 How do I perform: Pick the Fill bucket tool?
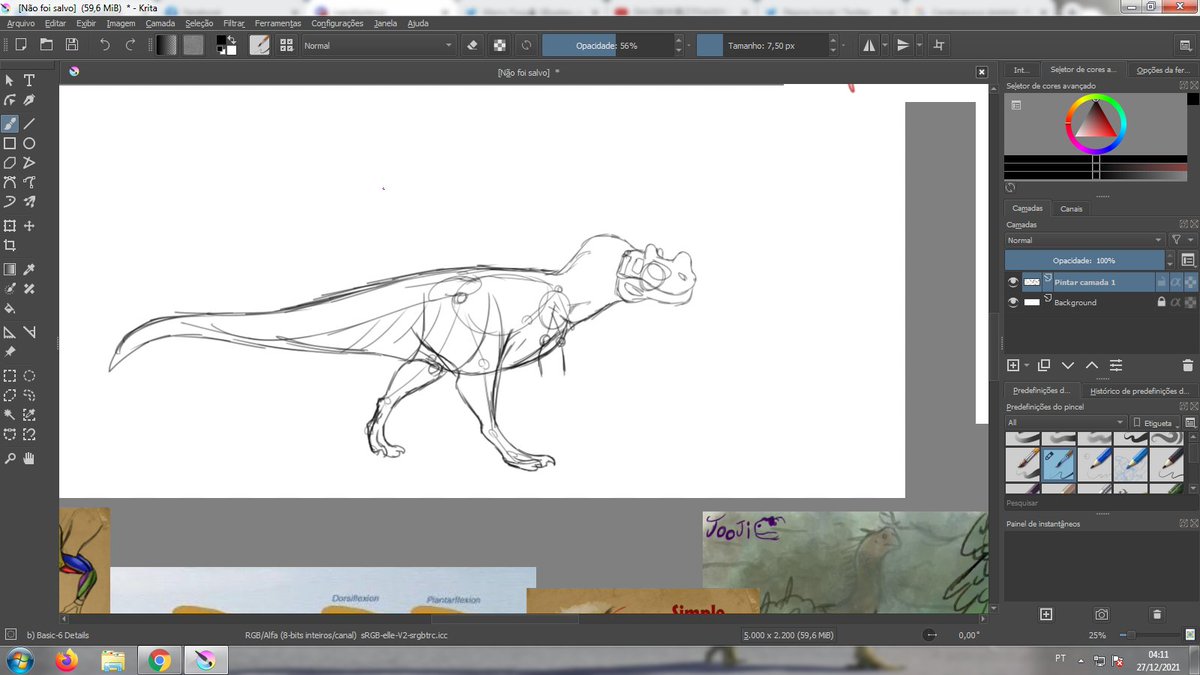click(x=10, y=309)
